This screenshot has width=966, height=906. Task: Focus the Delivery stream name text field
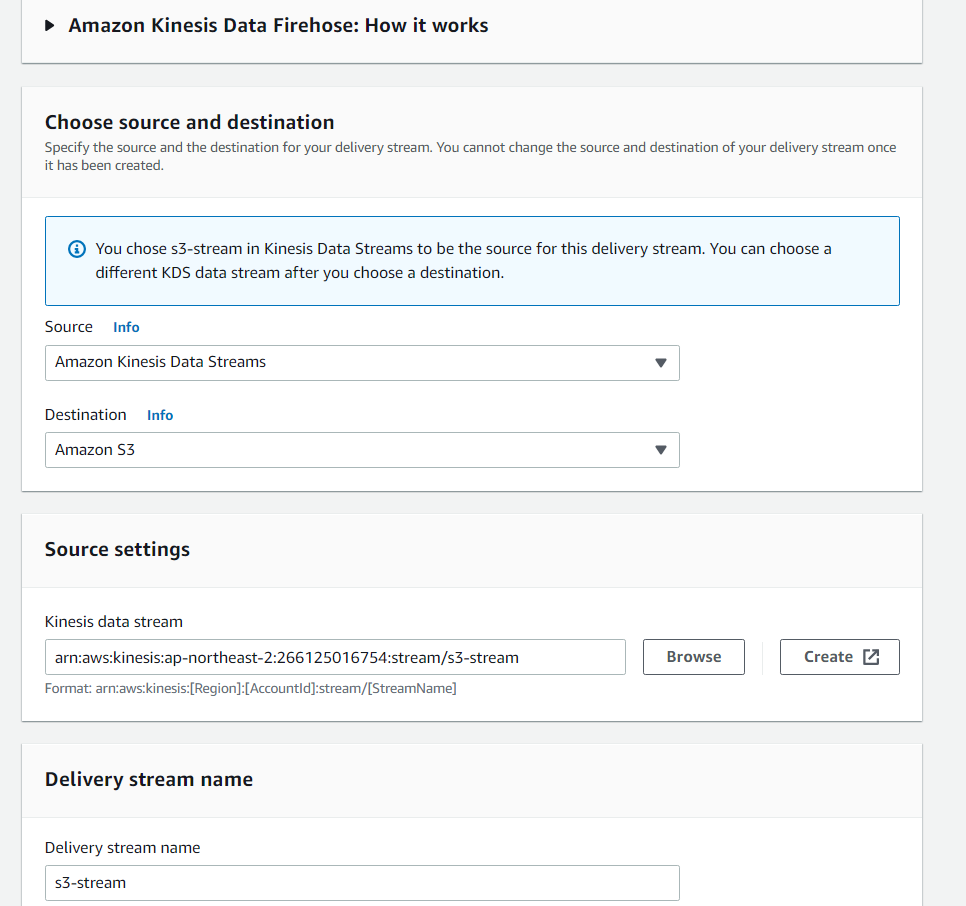point(362,883)
